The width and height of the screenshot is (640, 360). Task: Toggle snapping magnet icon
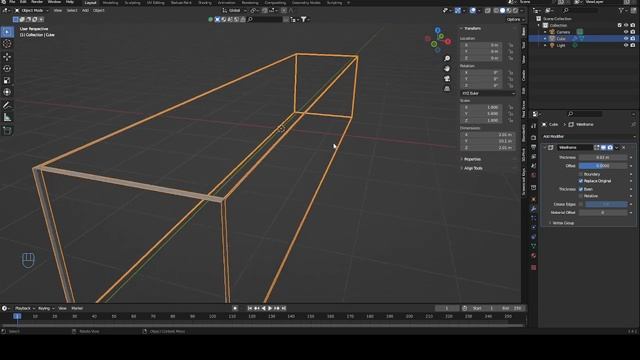click(x=264, y=11)
